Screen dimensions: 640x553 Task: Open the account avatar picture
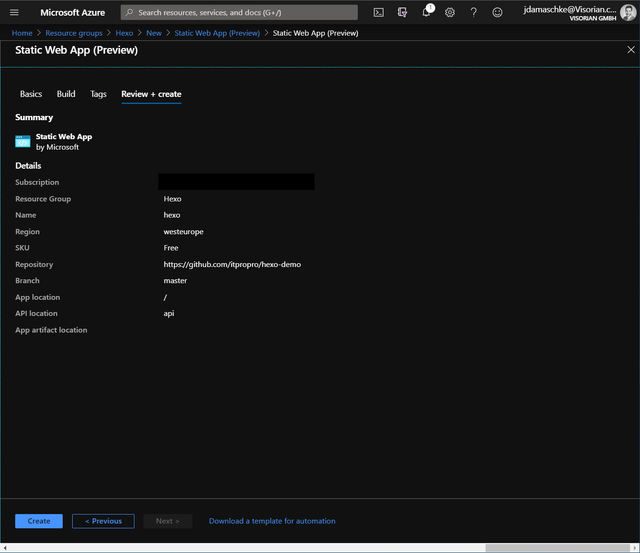(x=628, y=12)
